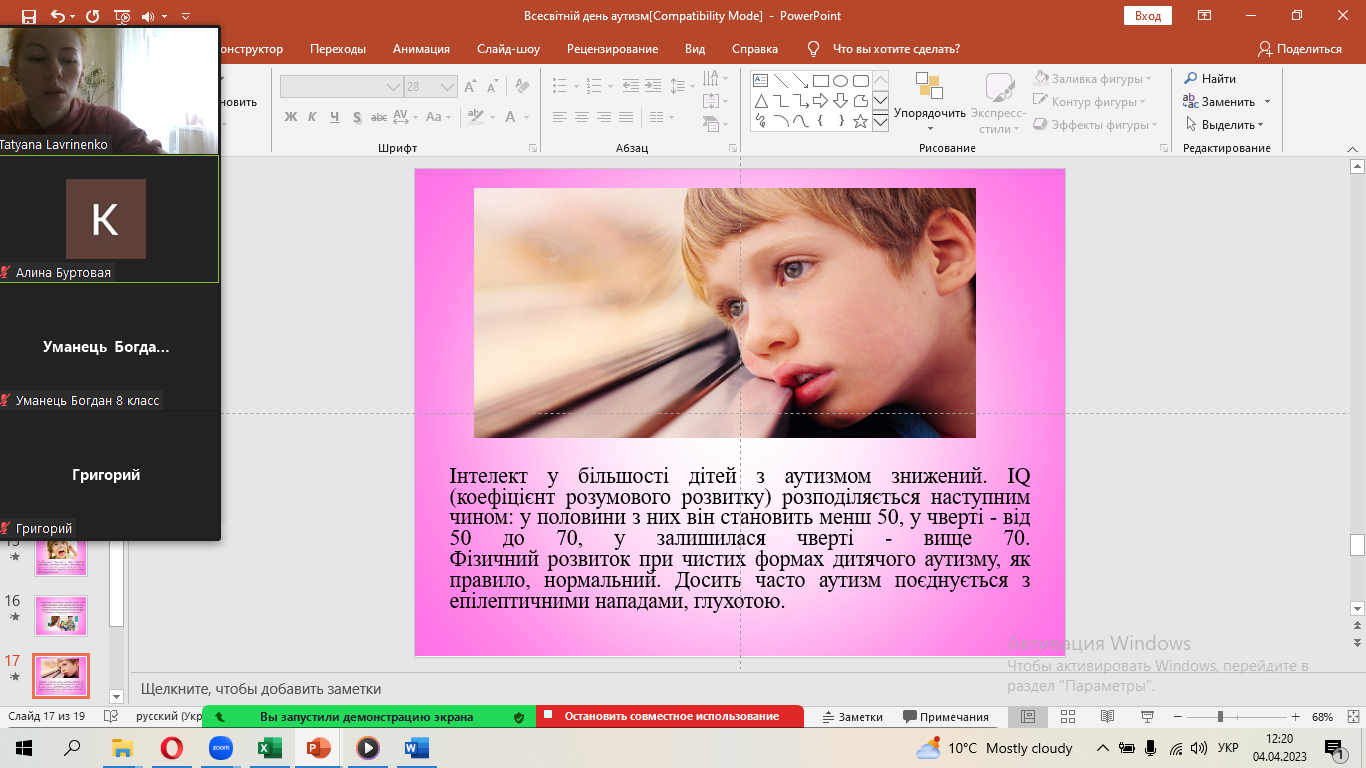Toggle the Заметки notes pane
This screenshot has height=768, width=1366.
pyautogui.click(x=853, y=717)
